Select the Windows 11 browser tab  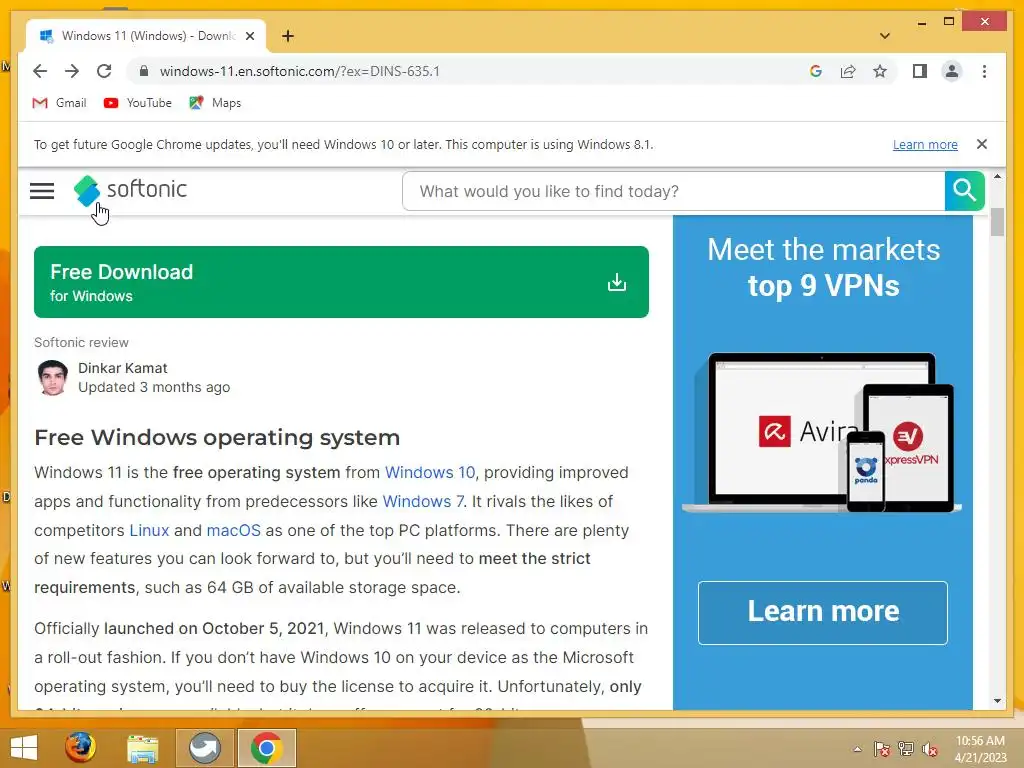(147, 36)
